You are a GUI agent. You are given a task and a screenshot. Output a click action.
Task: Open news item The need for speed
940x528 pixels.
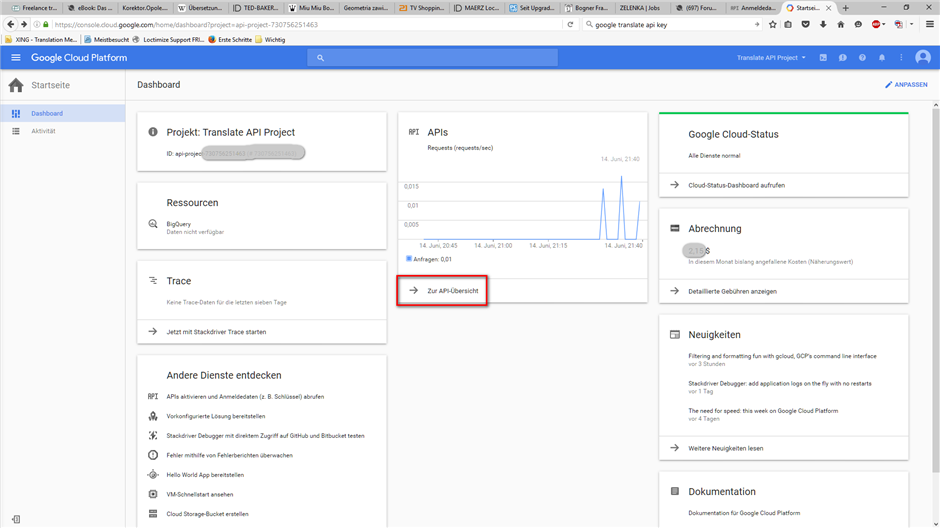pos(763,411)
